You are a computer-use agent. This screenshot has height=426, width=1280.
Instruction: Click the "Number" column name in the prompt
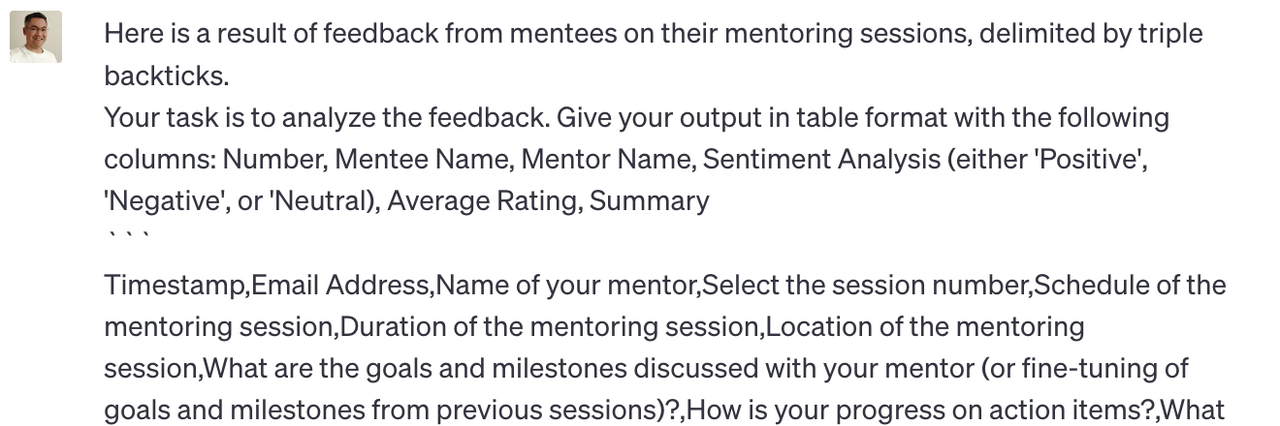273,159
